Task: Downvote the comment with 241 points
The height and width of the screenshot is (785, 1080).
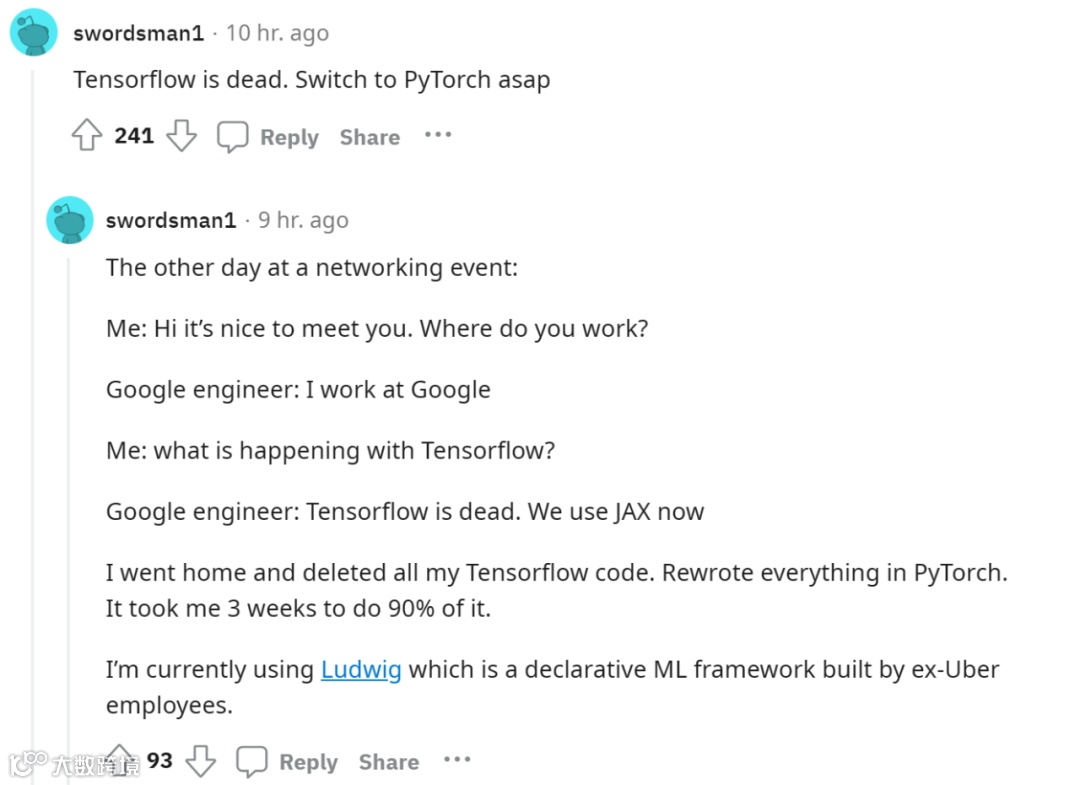Action: click(181, 136)
